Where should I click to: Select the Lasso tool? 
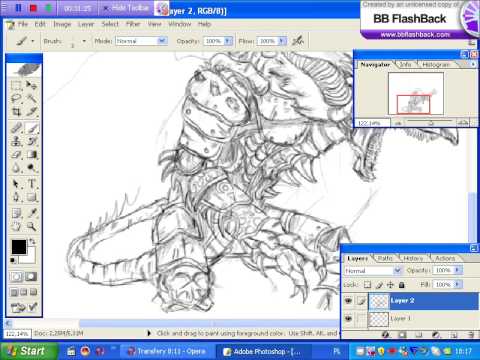[x=16, y=98]
